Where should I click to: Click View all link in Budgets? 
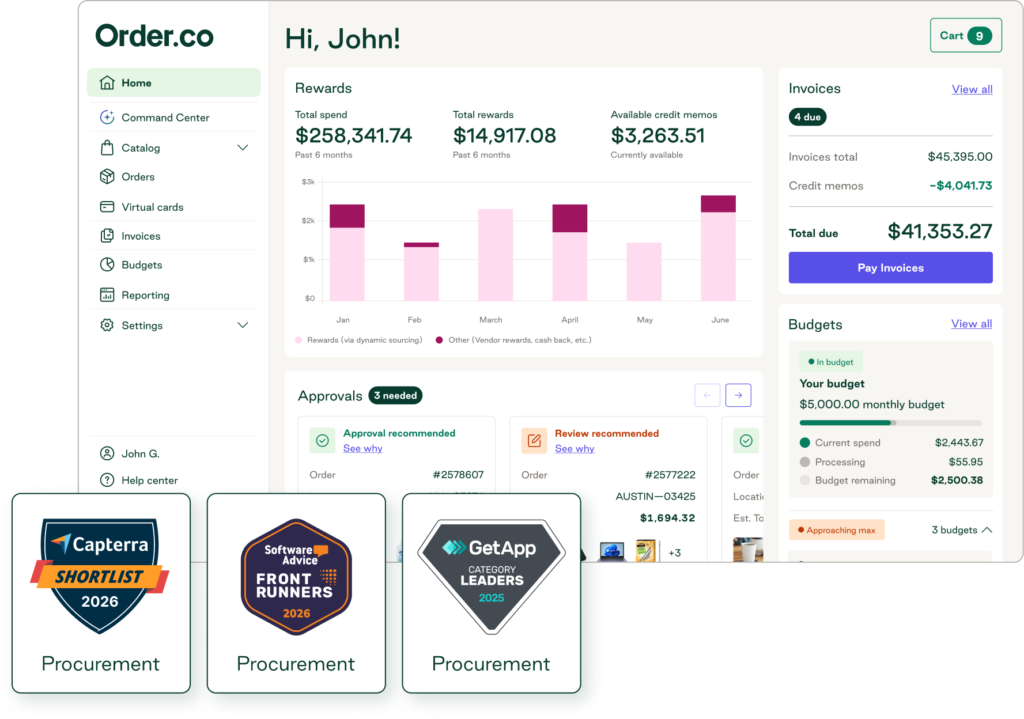pyautogui.click(x=971, y=324)
